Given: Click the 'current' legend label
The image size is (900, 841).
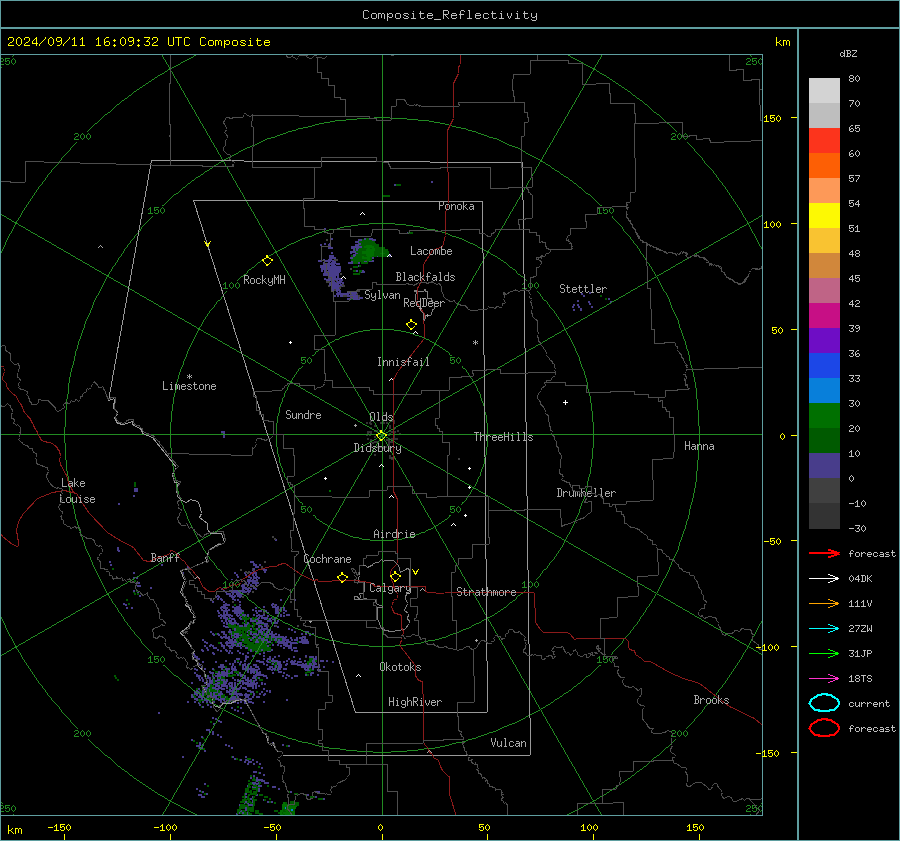Looking at the screenshot, I should (x=869, y=704).
